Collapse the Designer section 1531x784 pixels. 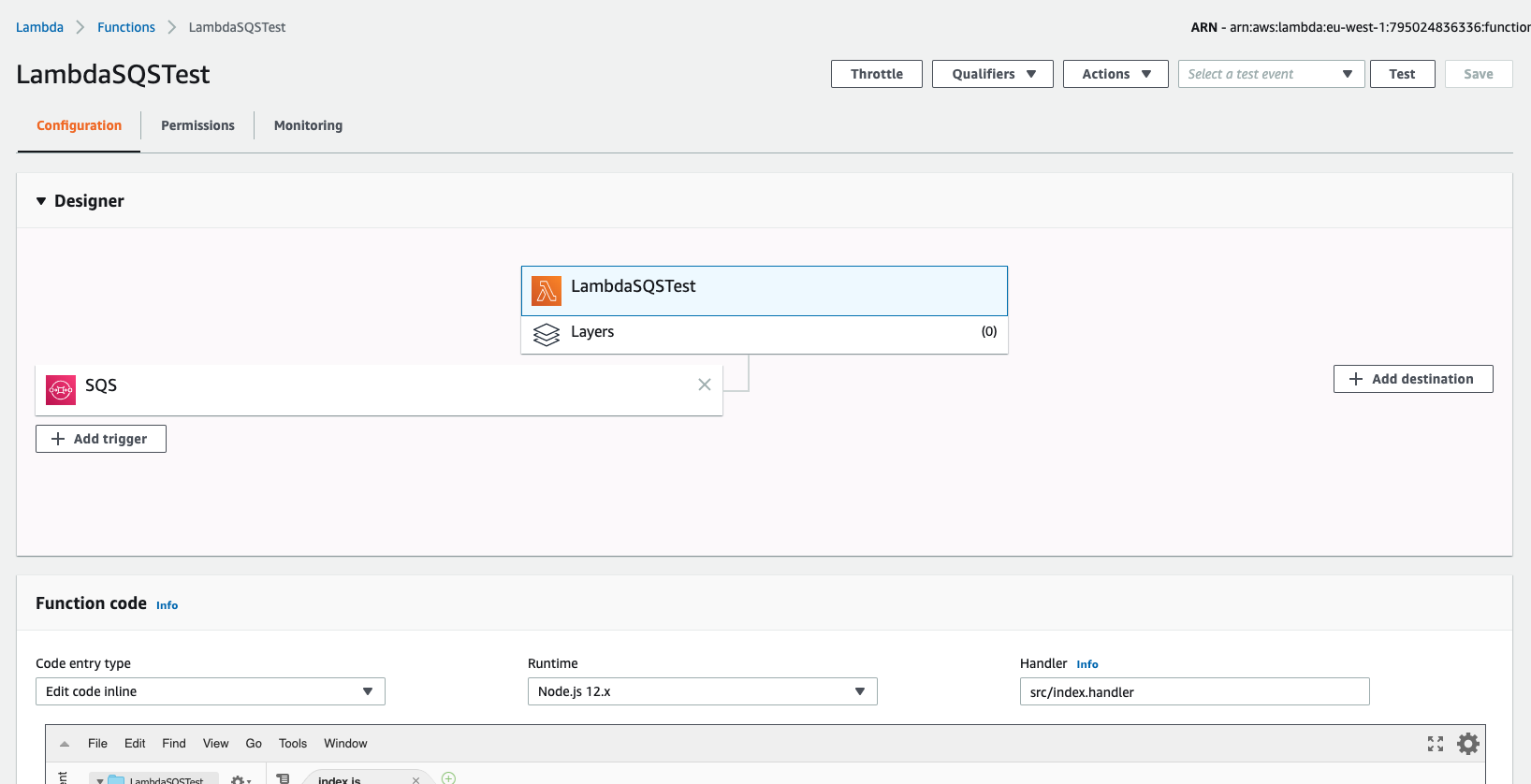(x=41, y=201)
